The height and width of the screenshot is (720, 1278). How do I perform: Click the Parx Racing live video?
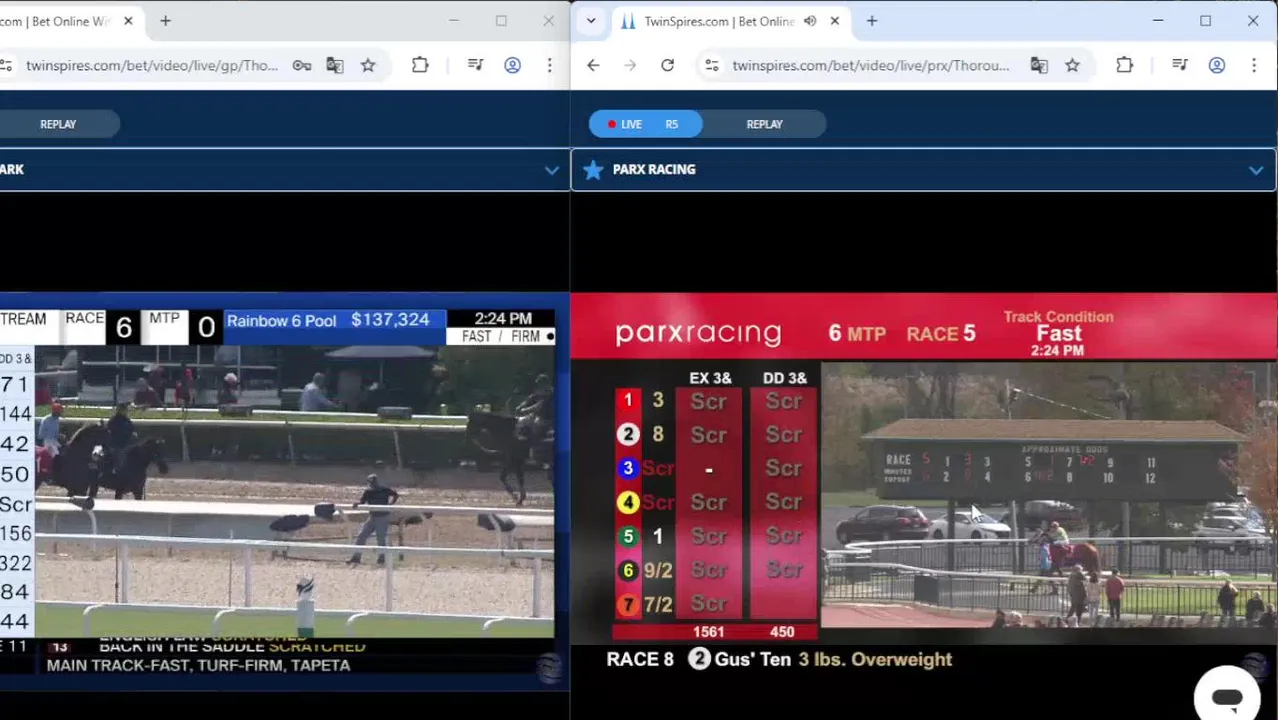[x=1049, y=495]
